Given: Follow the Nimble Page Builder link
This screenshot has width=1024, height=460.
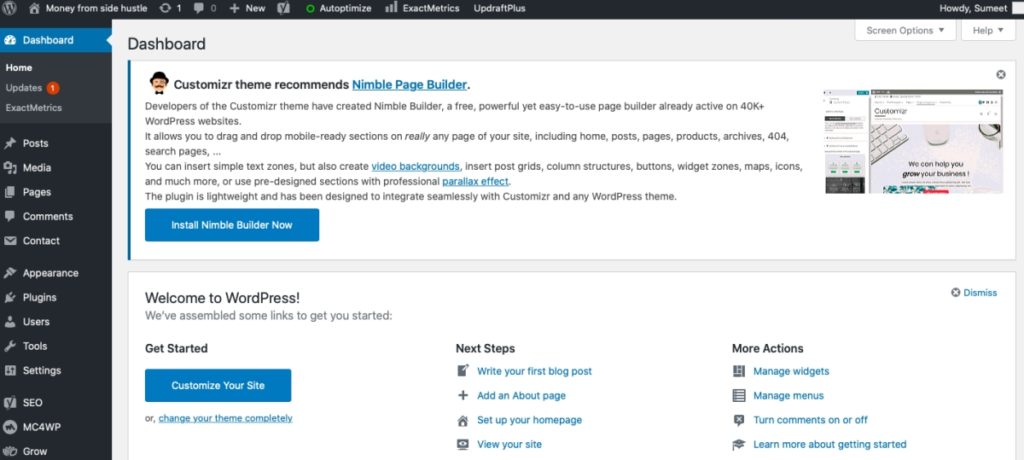Looking at the screenshot, I should 409,85.
